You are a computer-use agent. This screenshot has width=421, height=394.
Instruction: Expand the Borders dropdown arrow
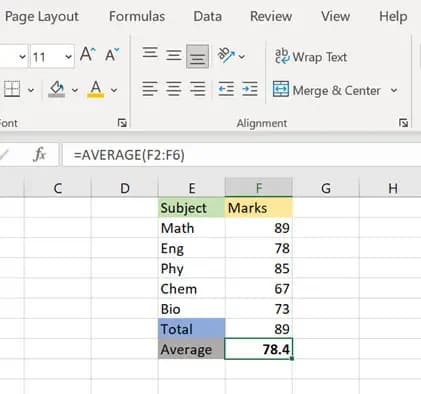click(x=31, y=90)
